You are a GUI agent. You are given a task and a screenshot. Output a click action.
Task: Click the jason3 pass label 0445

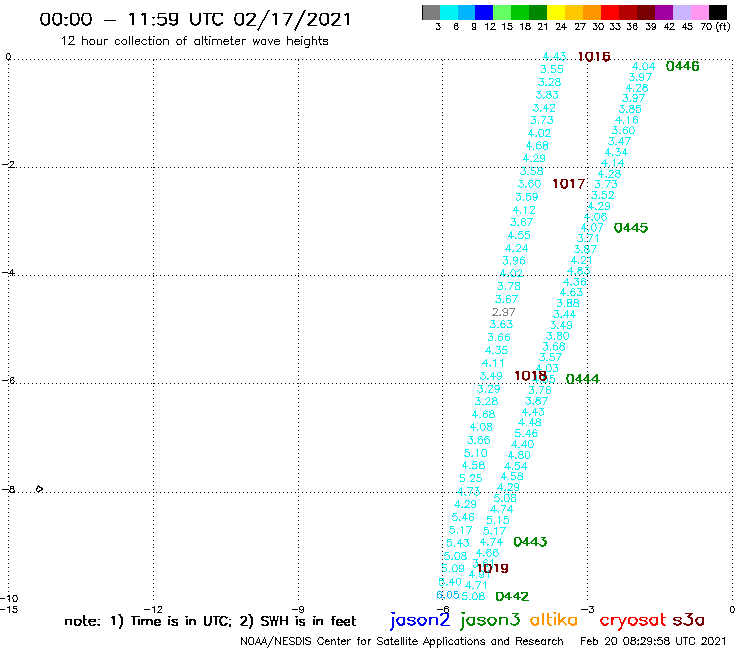(631, 228)
